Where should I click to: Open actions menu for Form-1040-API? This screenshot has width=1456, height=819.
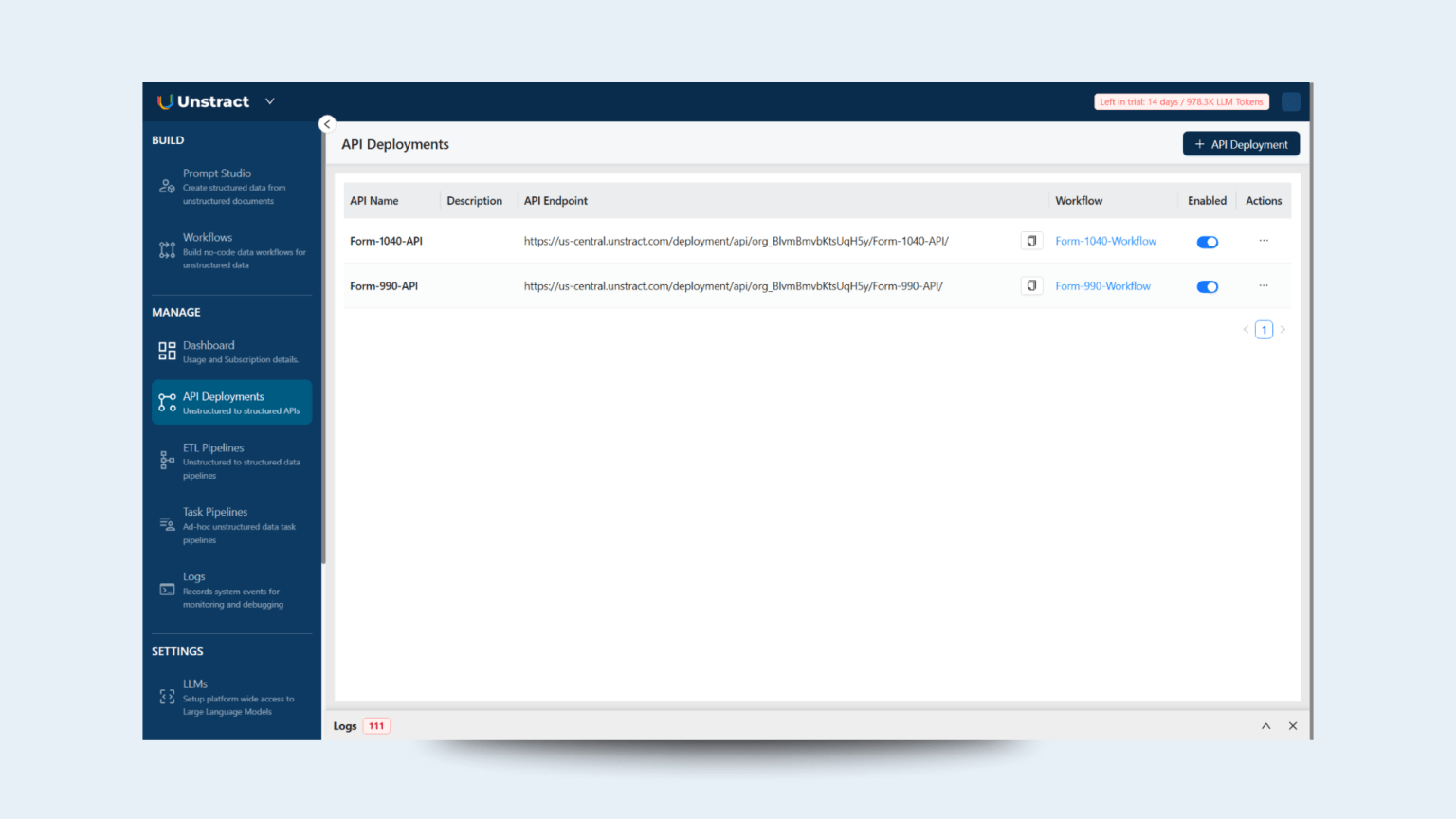pyautogui.click(x=1263, y=241)
